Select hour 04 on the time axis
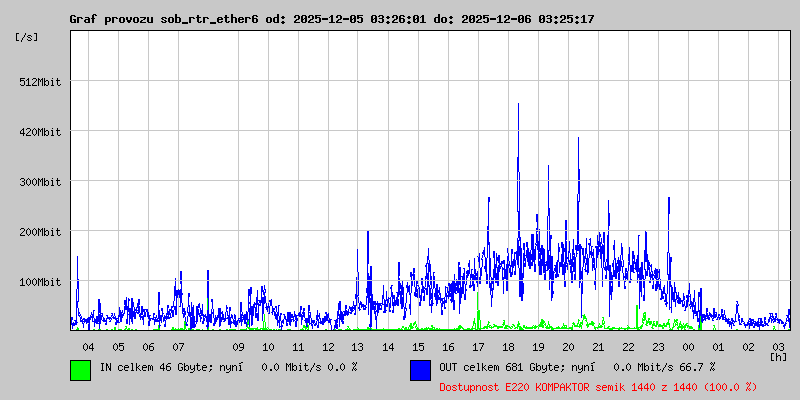This screenshot has width=800, height=400. point(88,346)
